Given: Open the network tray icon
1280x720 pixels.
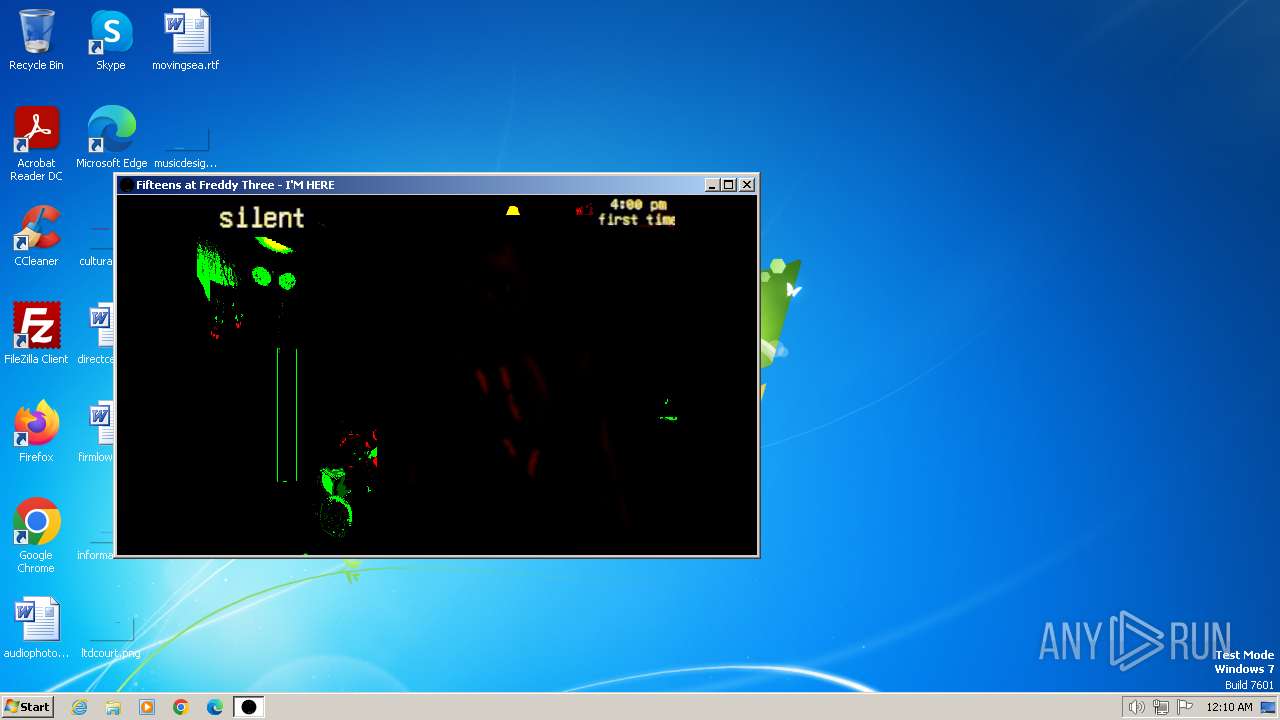Looking at the screenshot, I should point(1161,707).
